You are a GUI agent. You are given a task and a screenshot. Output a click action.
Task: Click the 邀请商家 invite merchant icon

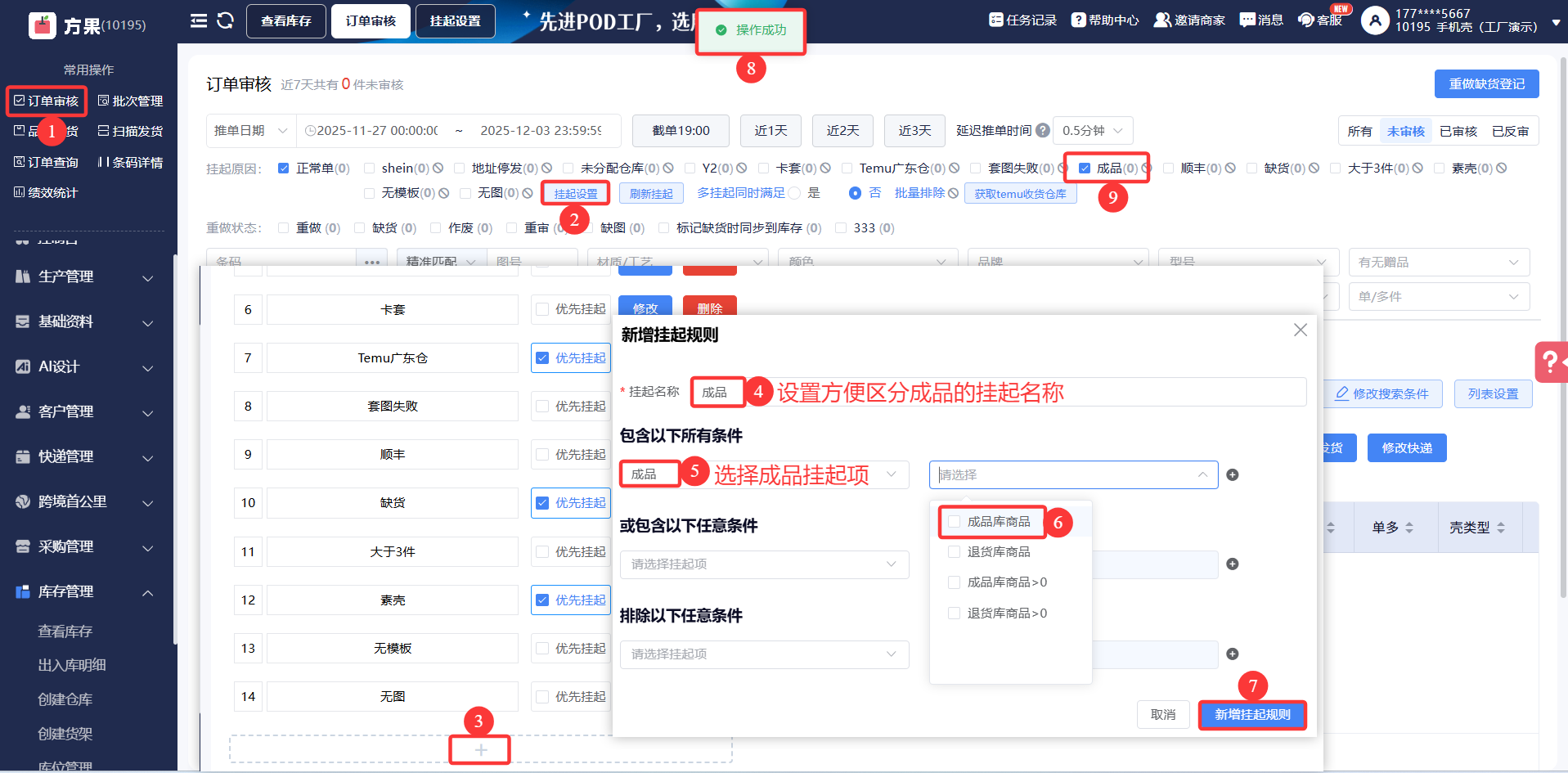pos(1161,20)
